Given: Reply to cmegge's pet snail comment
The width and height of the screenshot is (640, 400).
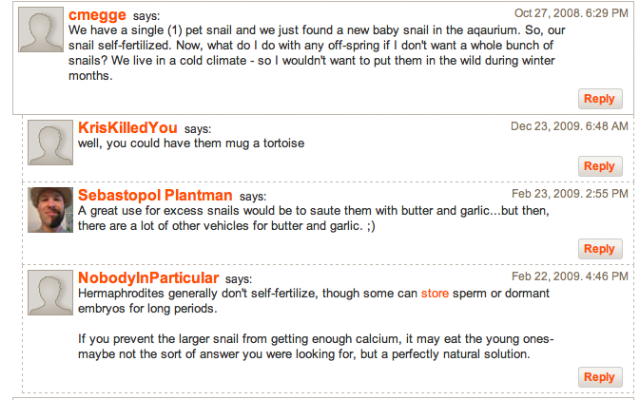Looking at the screenshot, I should [x=599, y=98].
